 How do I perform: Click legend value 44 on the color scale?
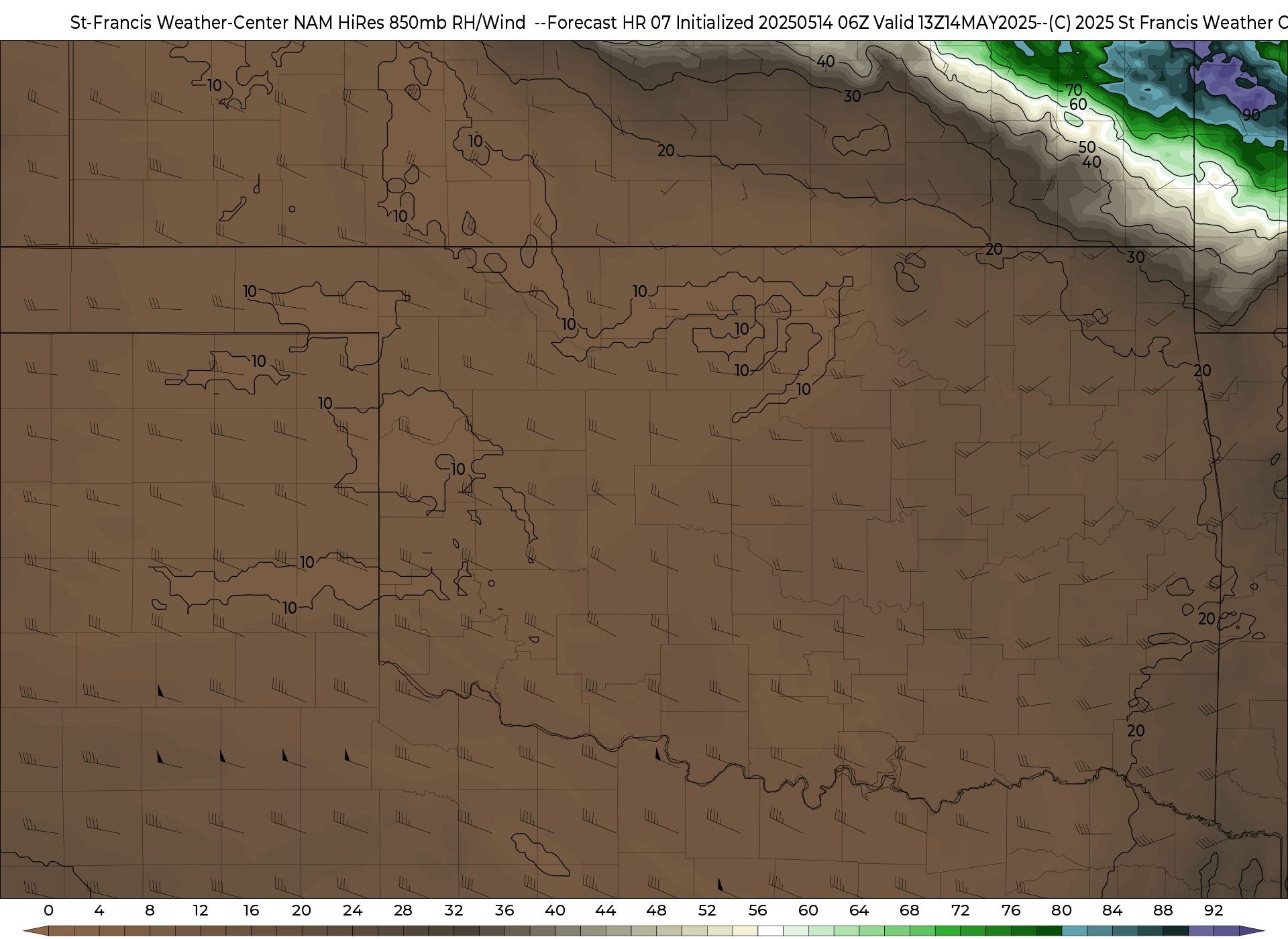click(606, 910)
